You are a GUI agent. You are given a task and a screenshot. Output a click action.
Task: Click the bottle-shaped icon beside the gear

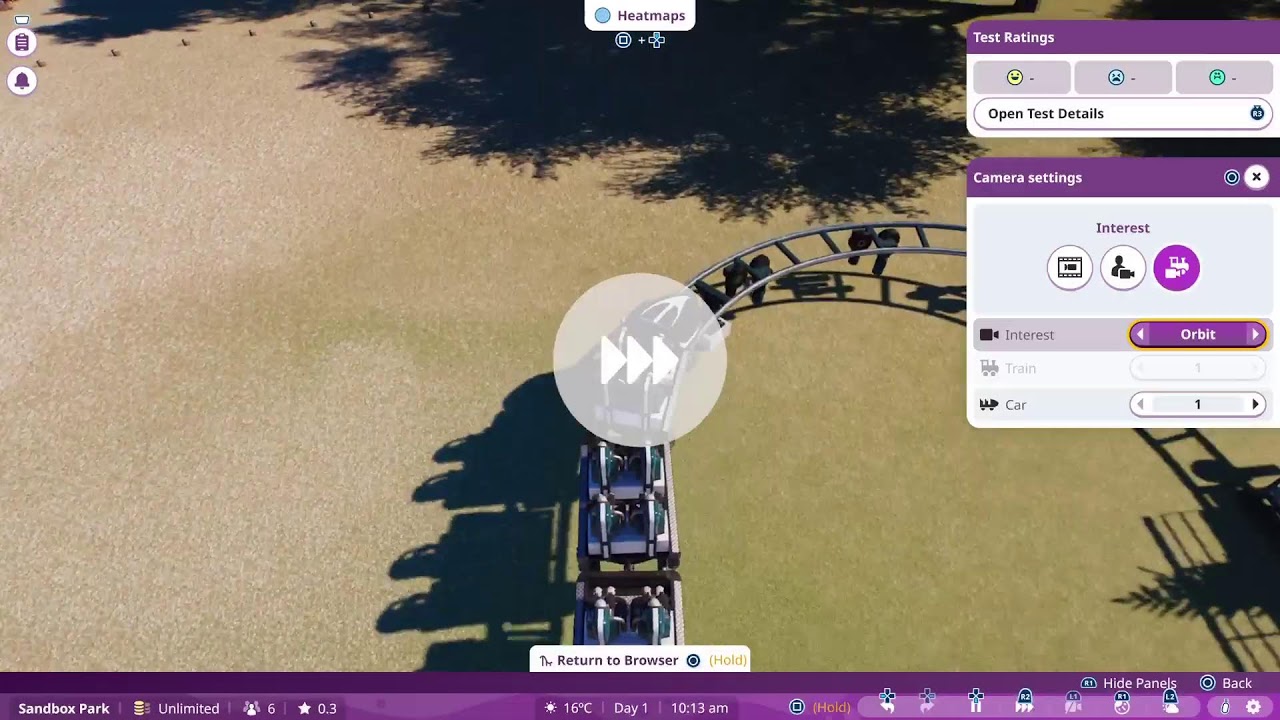click(1225, 708)
